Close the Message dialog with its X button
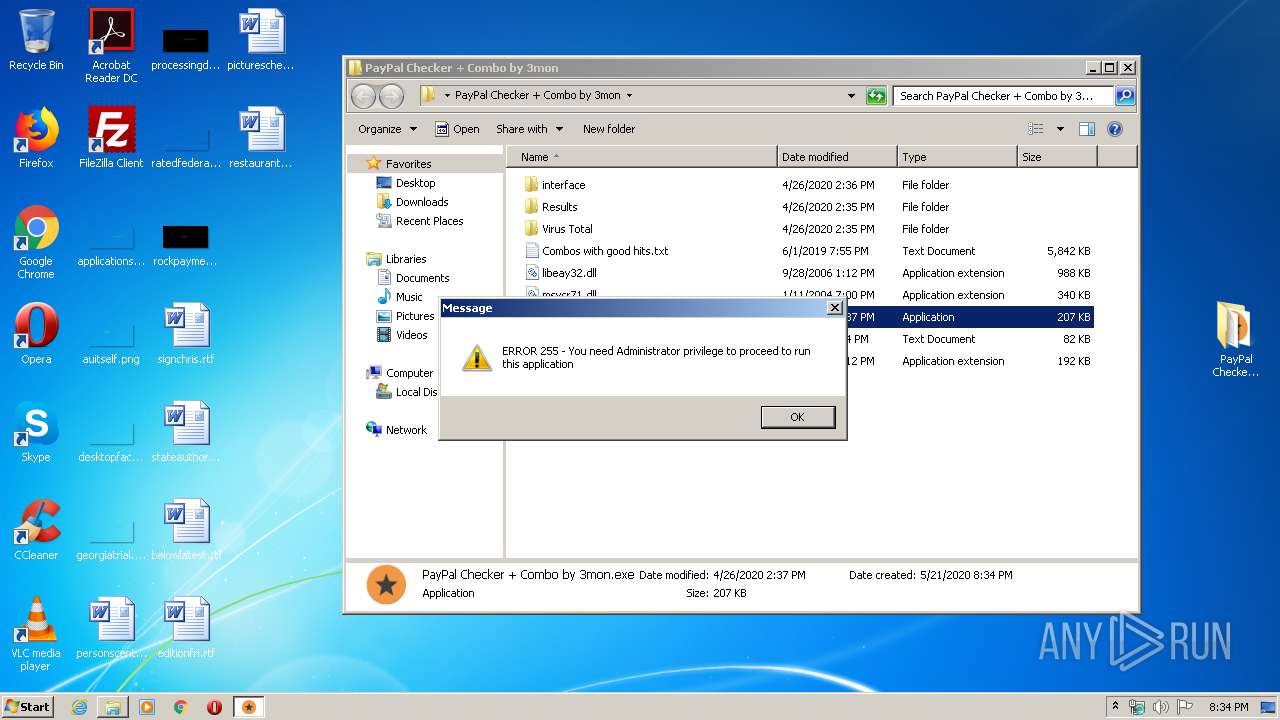Image resolution: width=1280 pixels, height=720 pixels. click(835, 308)
